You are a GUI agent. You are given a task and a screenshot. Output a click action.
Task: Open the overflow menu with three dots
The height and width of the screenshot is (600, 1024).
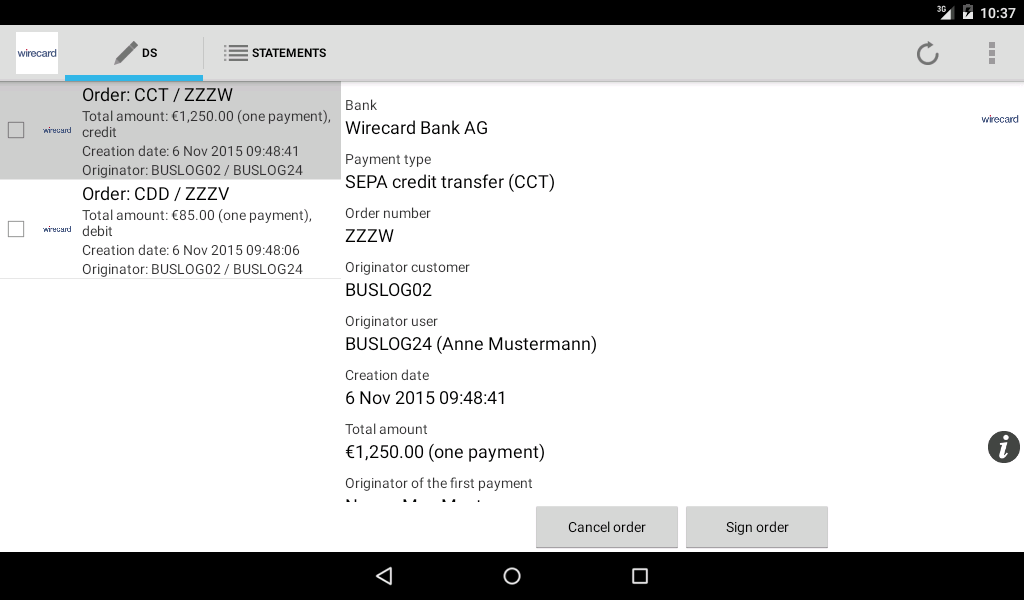point(991,53)
